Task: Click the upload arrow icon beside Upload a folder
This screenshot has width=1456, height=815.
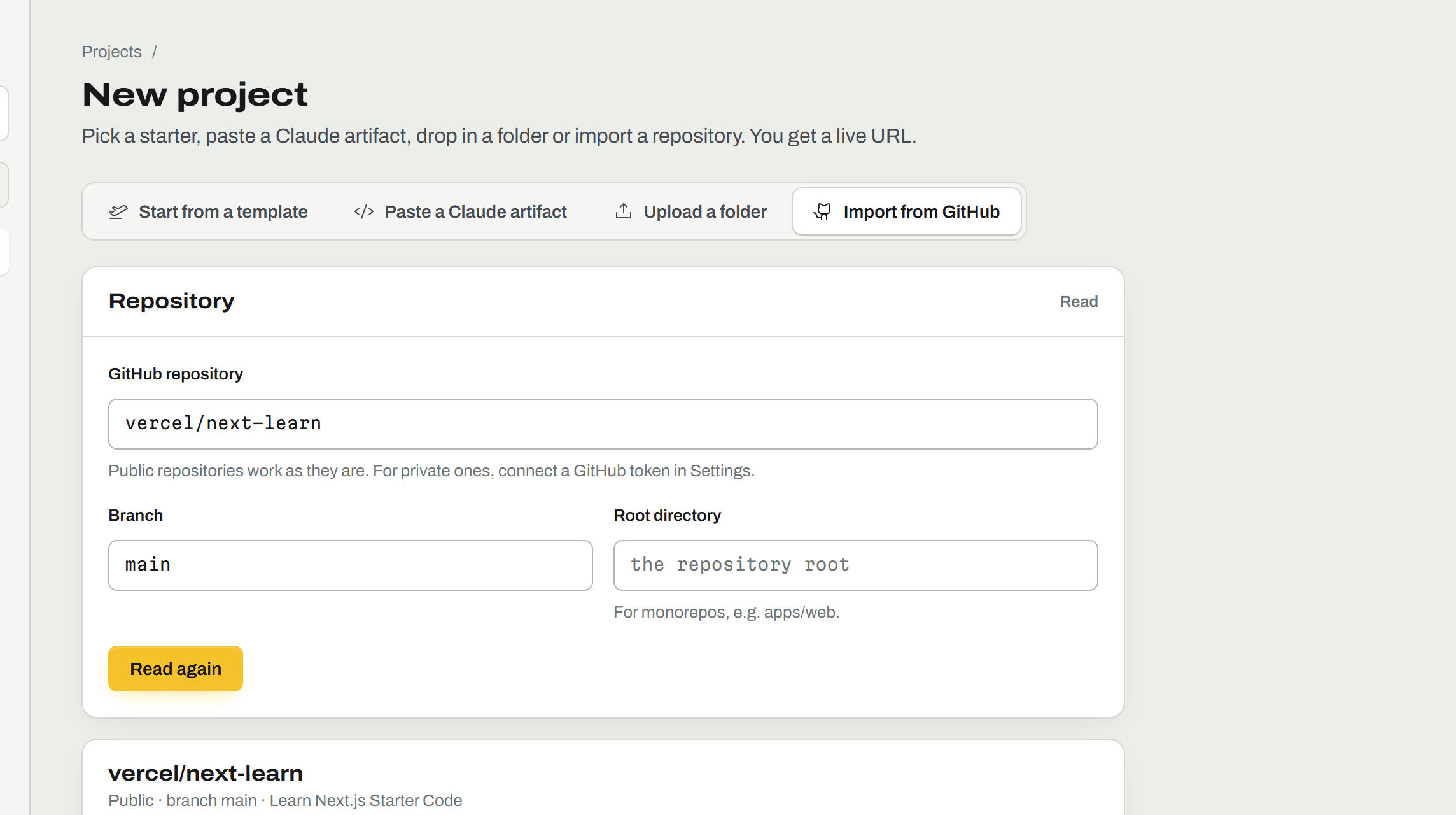Action: coord(624,211)
